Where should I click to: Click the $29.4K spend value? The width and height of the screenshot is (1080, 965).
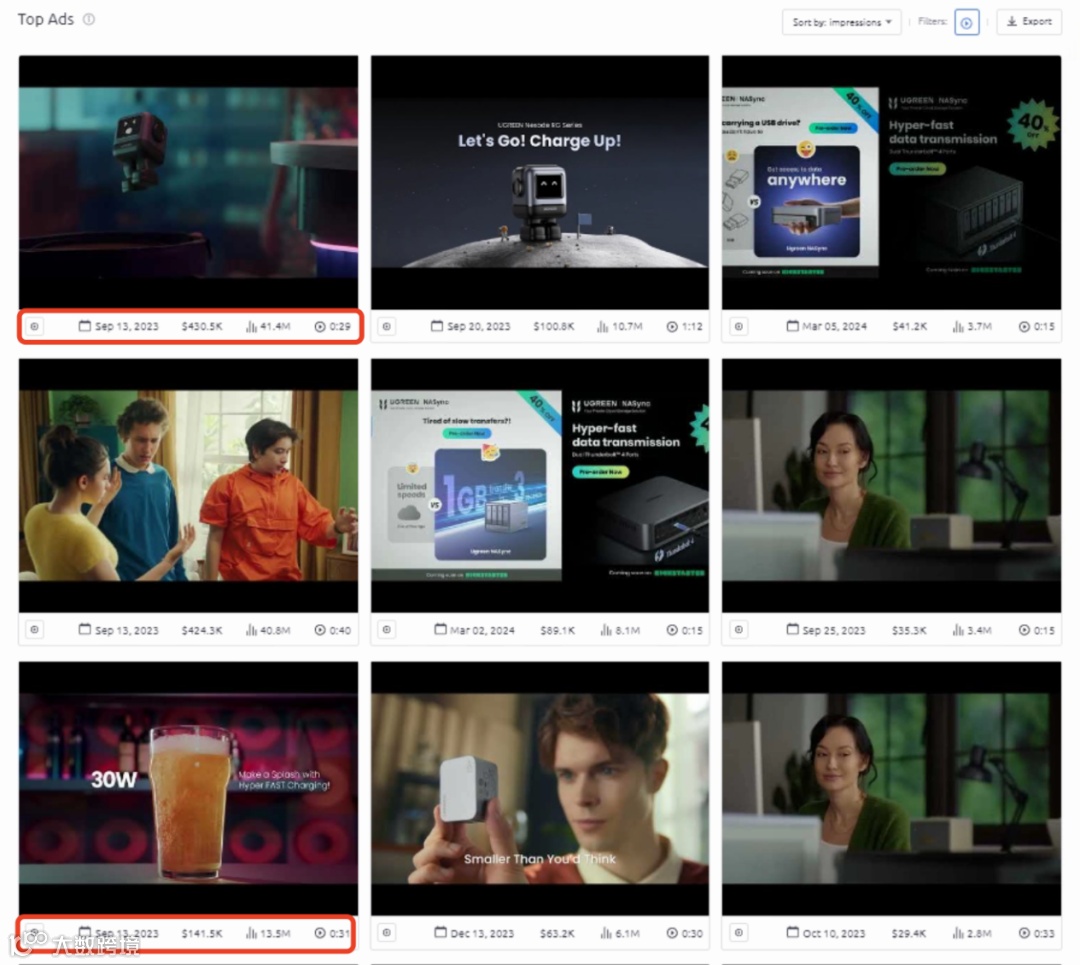pos(909,933)
